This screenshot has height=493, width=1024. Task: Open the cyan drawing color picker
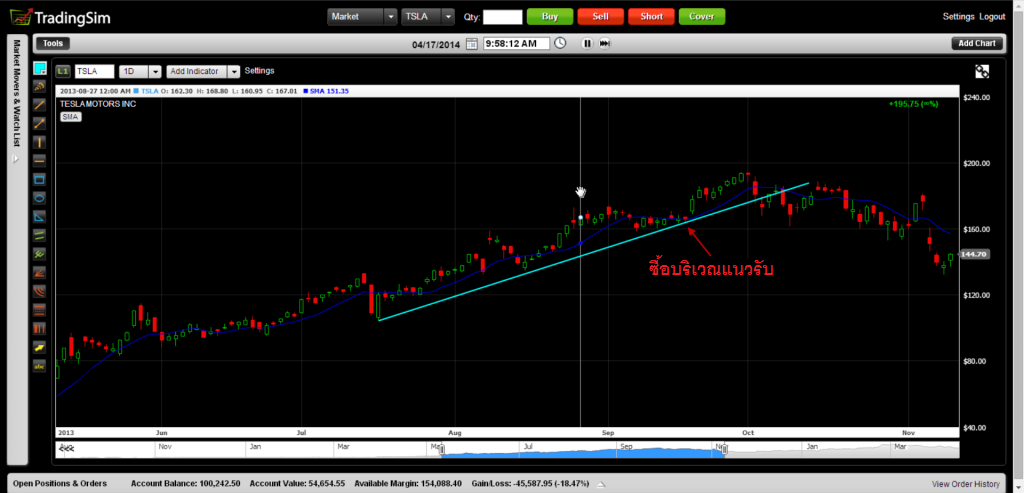pos(40,69)
